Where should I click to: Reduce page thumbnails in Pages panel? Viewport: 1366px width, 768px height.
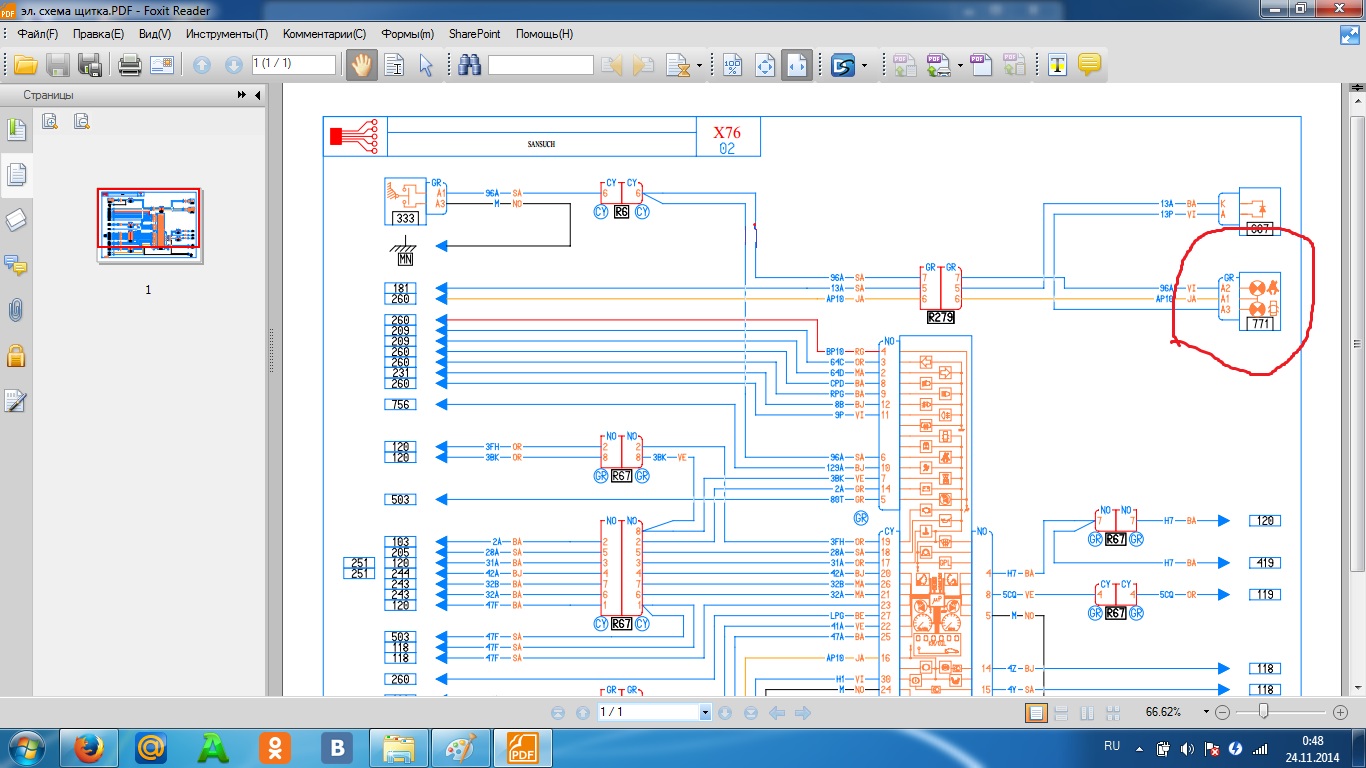tap(82, 122)
